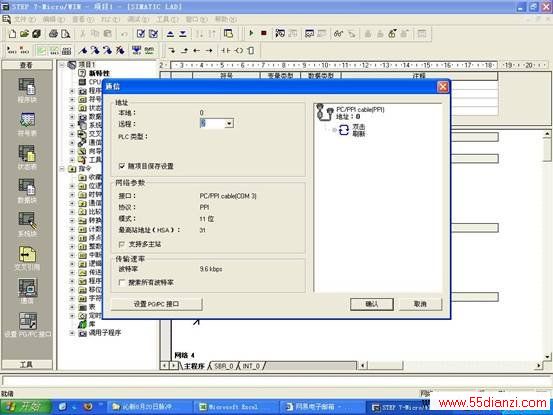Open 符号表 in the 查看 navigation bar
This screenshot has height=415, width=553.
coord(27,124)
